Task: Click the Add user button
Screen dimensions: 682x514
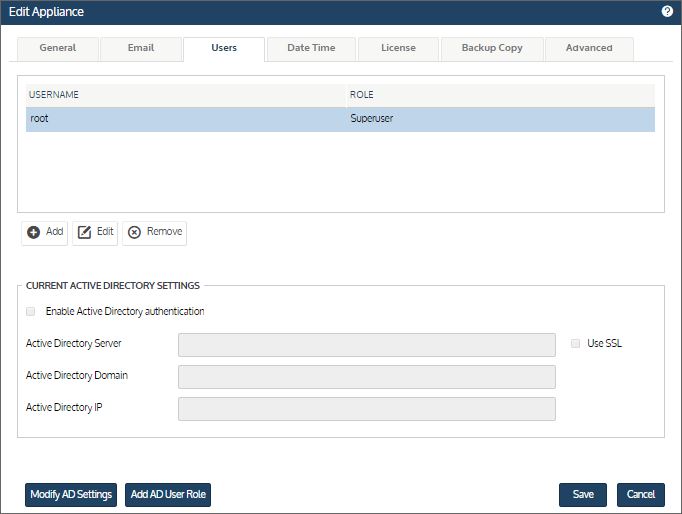Action: [x=45, y=232]
